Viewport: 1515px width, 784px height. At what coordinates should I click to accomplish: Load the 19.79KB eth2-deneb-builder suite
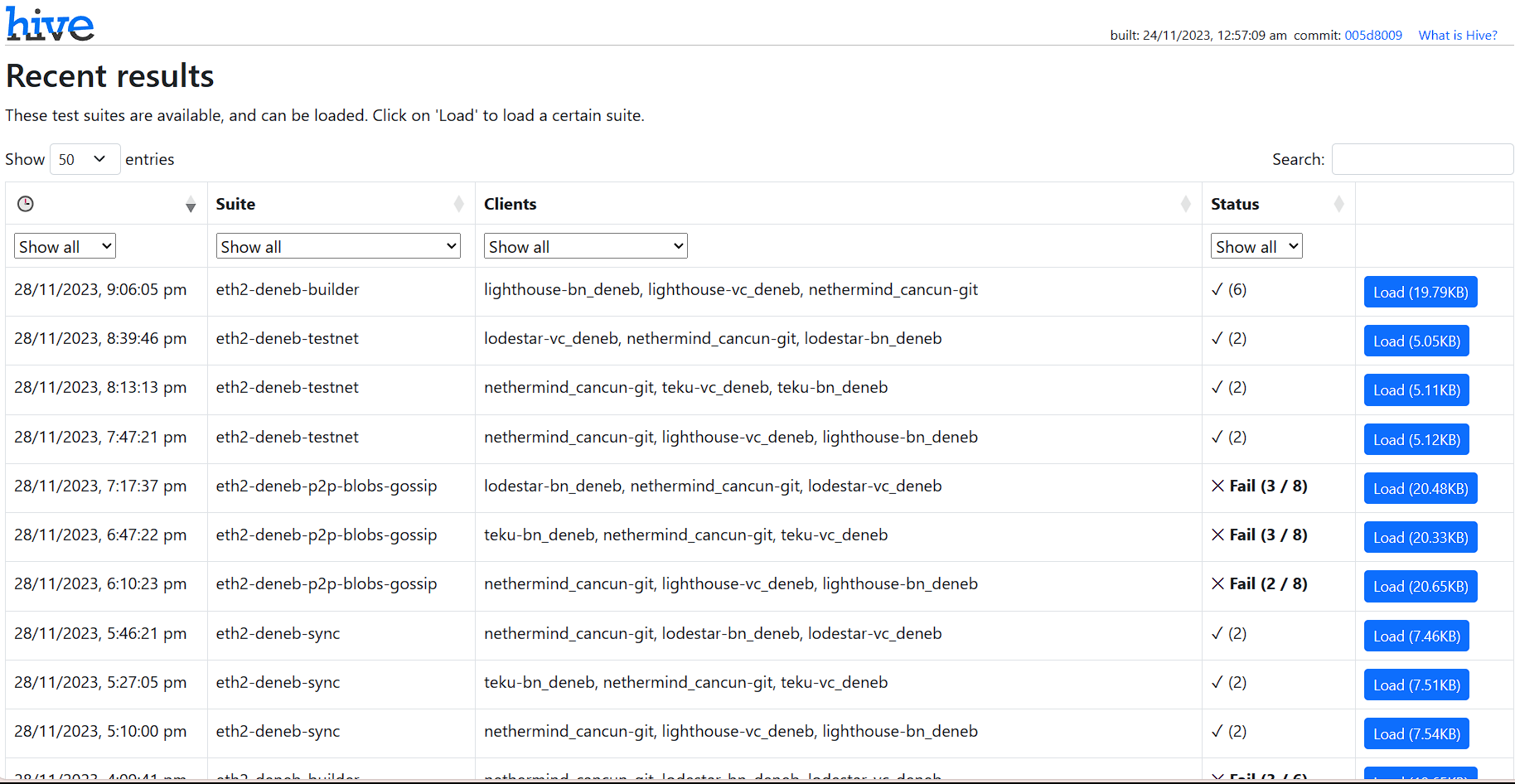tap(1420, 292)
